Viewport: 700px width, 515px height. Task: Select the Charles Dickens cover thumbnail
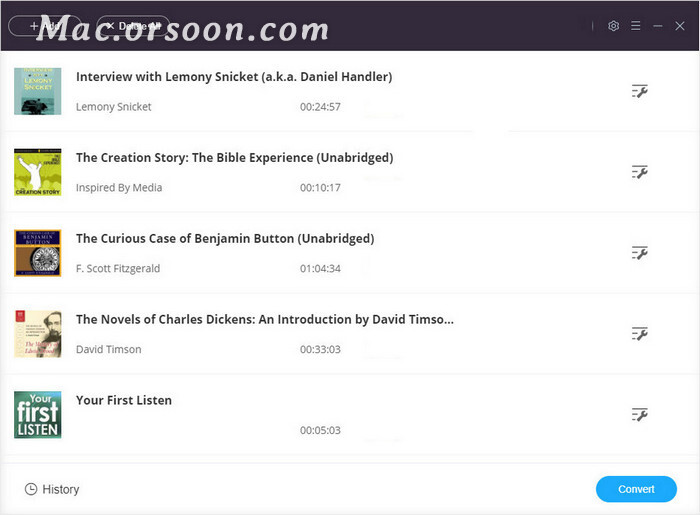[x=38, y=334]
